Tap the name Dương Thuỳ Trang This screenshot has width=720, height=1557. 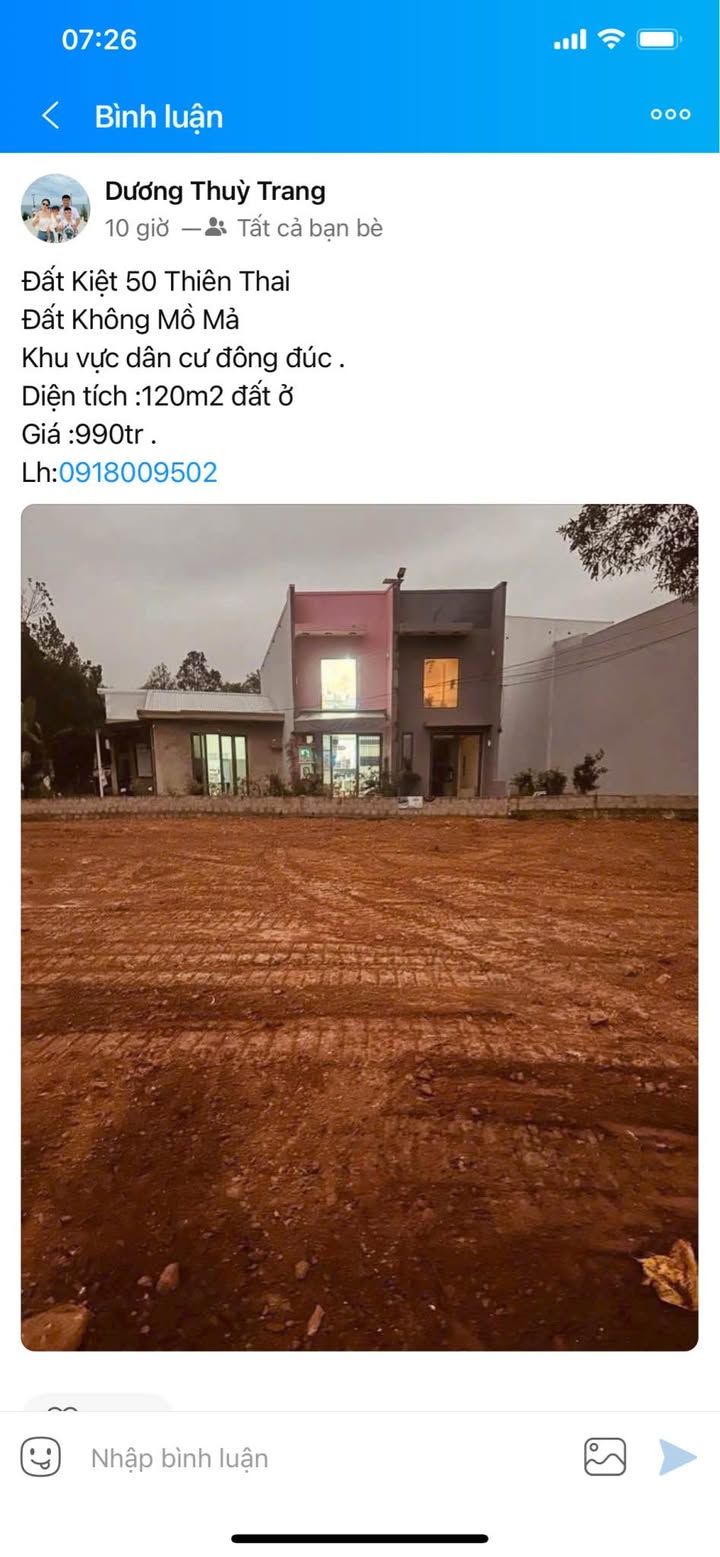215,191
